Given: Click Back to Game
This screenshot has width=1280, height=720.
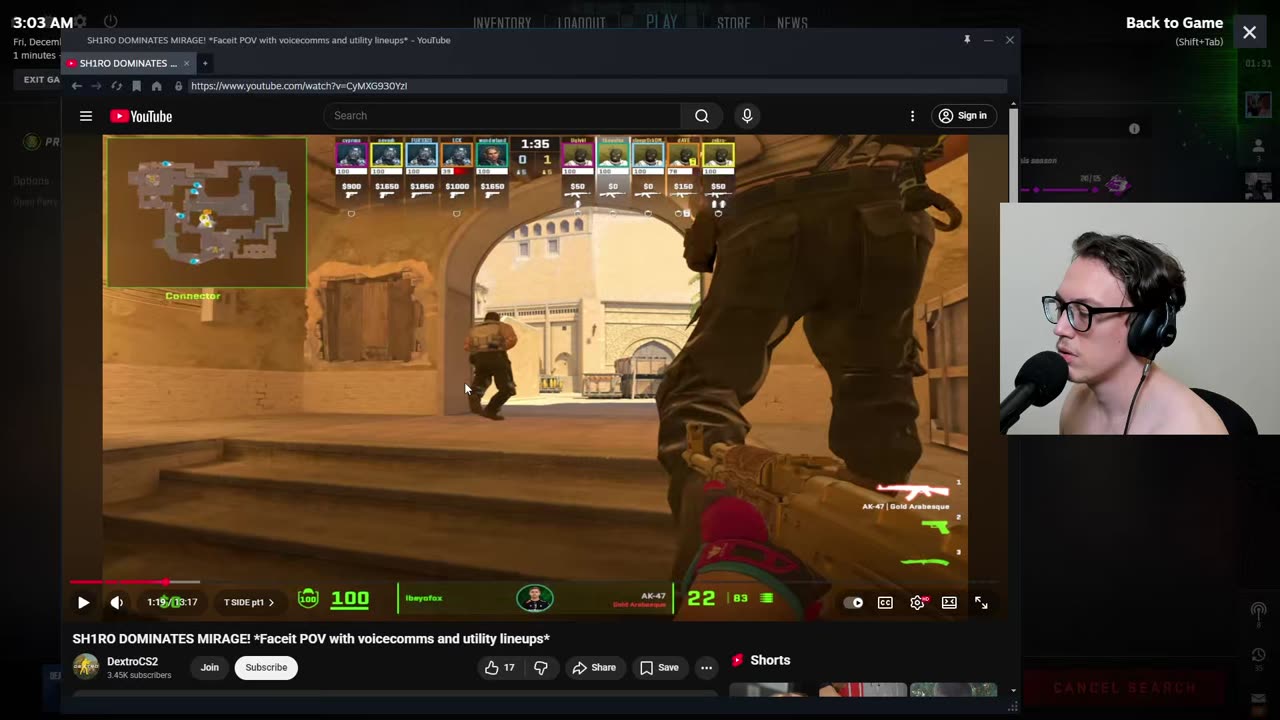Looking at the screenshot, I should pos(1174,23).
